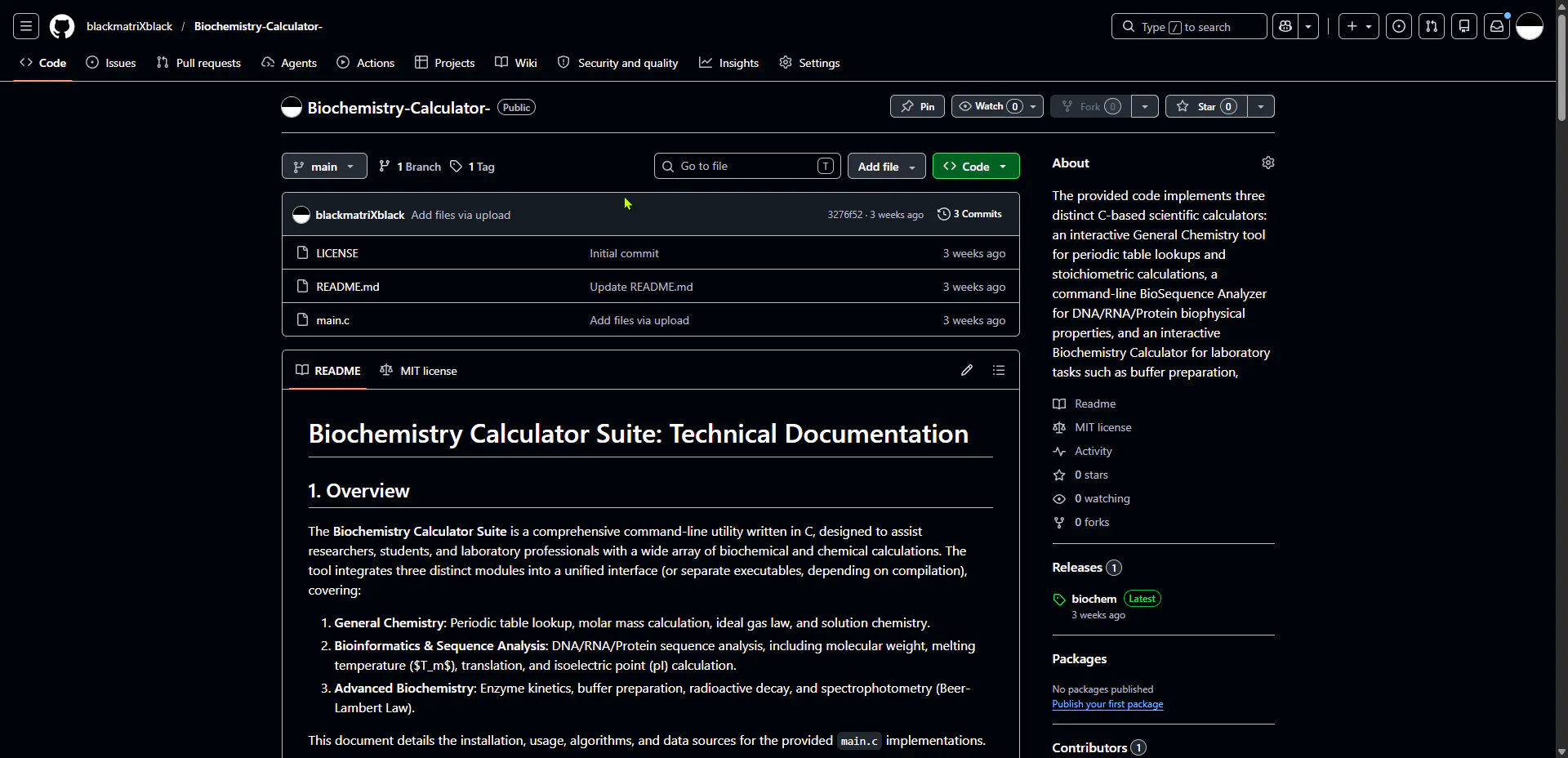Open the Agents tab
This screenshot has height=758, width=1568.
[289, 63]
